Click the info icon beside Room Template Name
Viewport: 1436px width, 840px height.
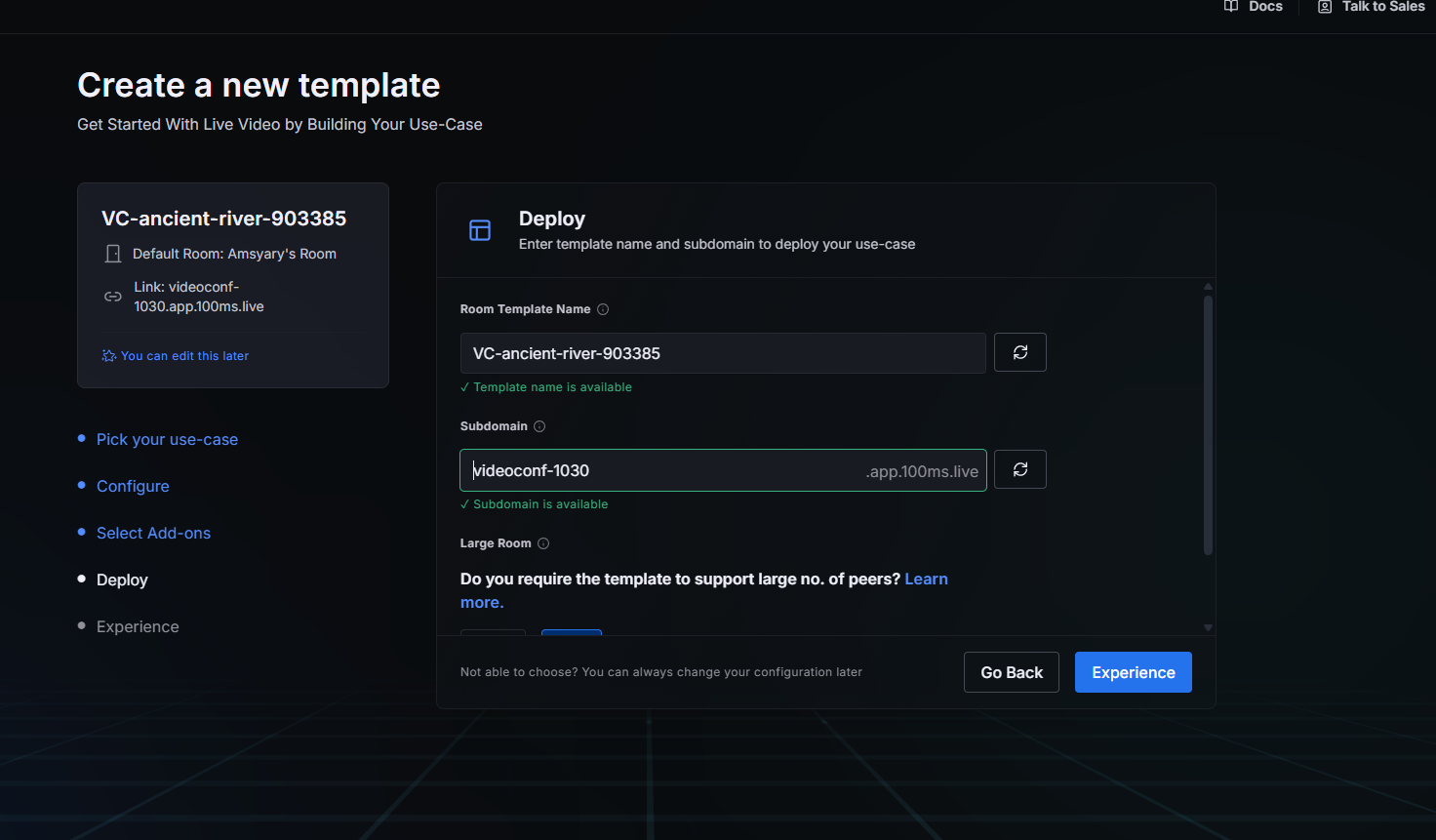(x=603, y=309)
